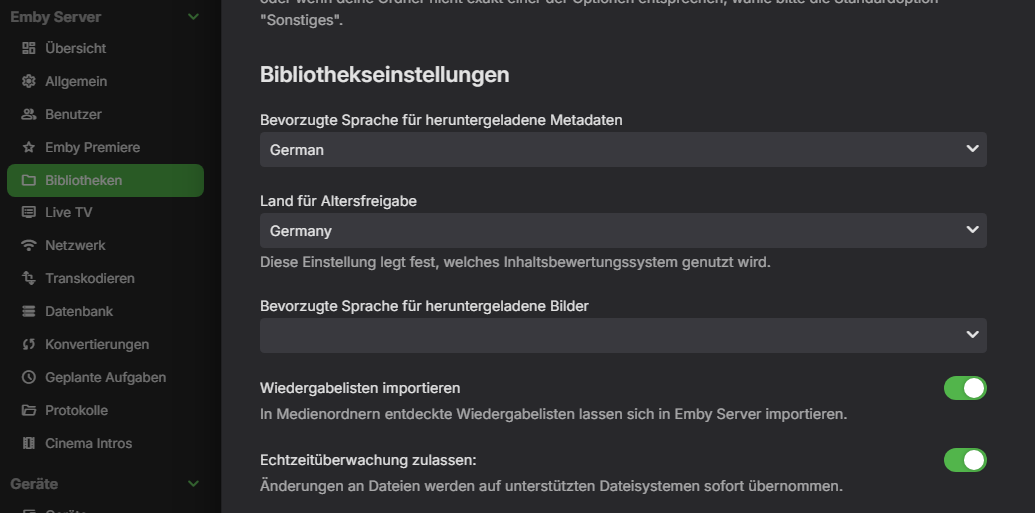The height and width of the screenshot is (513, 1035).
Task: Open the metadata language dropdown showing German
Action: tap(623, 150)
